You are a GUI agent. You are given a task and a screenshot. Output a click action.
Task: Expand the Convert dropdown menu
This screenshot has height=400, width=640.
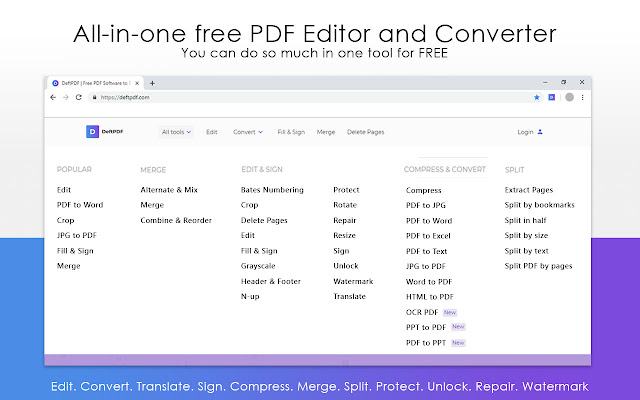click(247, 132)
